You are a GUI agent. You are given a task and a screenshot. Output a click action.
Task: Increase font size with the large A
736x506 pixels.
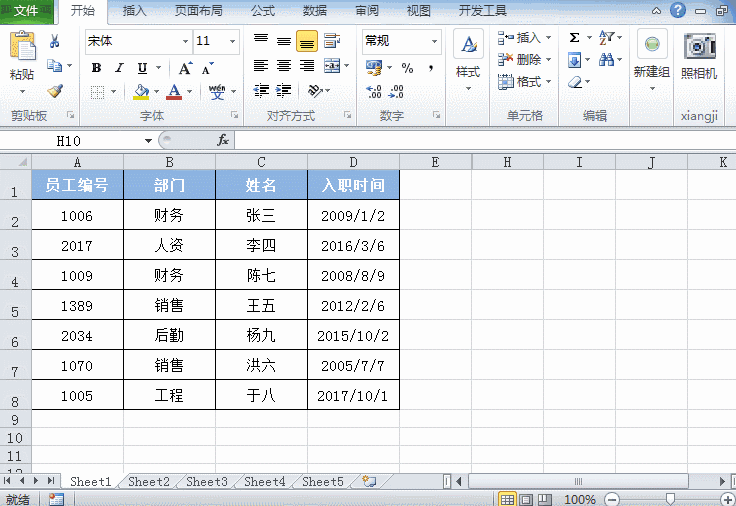[x=185, y=69]
